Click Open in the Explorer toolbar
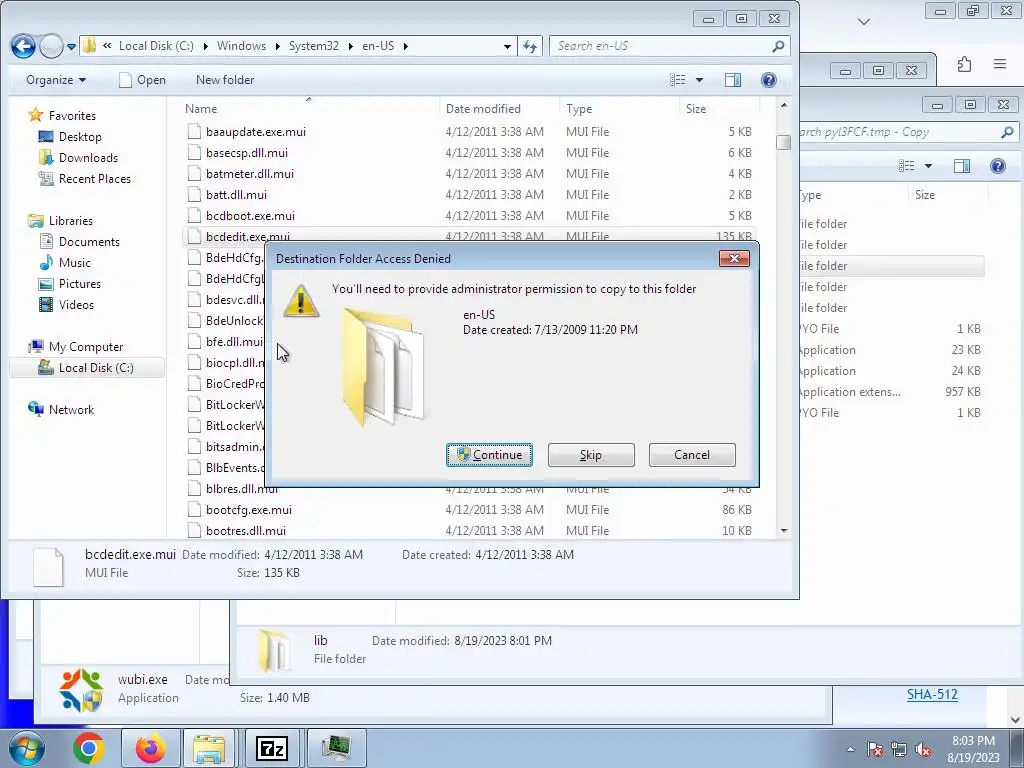 142,80
